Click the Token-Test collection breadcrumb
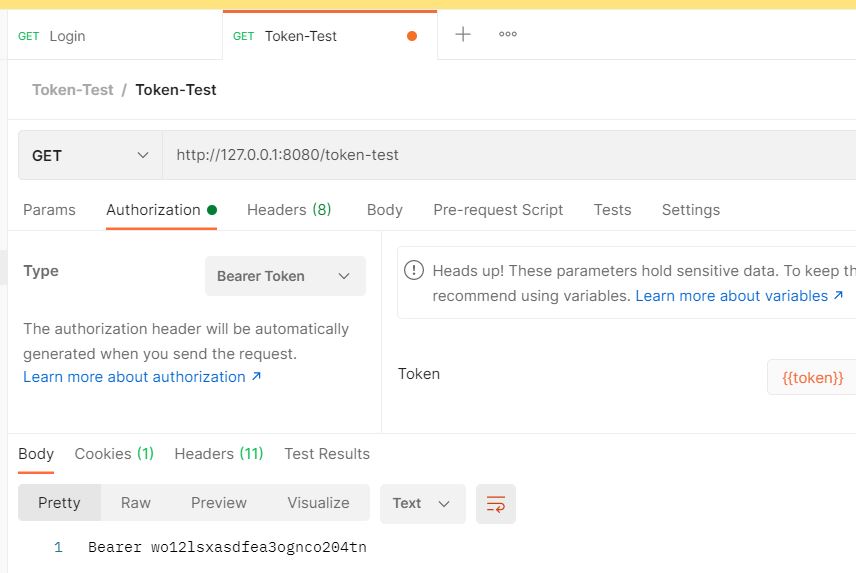Screen dimensions: 856x573 pyautogui.click(x=73, y=90)
